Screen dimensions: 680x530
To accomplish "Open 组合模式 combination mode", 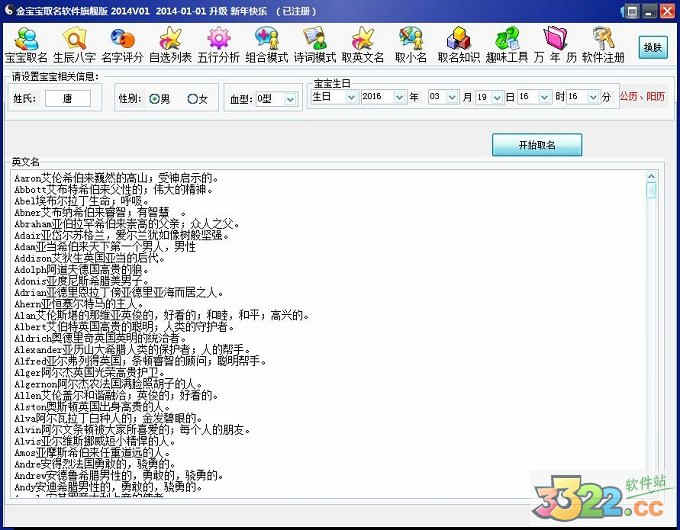I will tap(267, 45).
